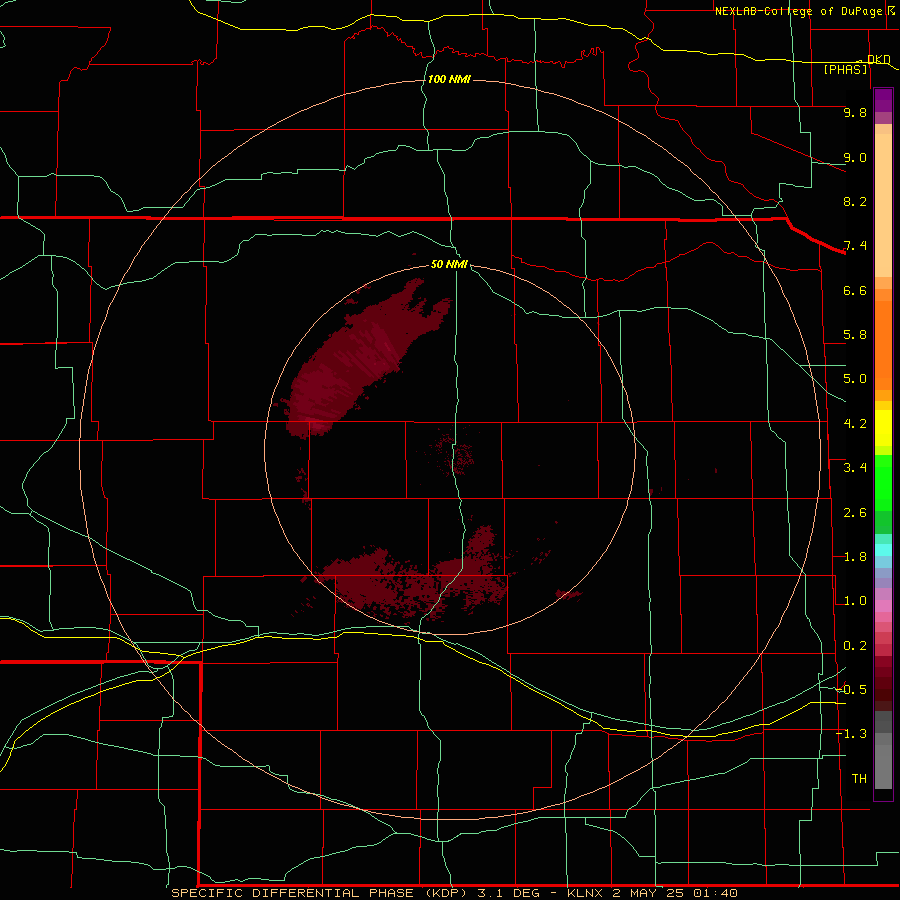
Task: Click the -1.3 value on color scale
Action: point(852,734)
